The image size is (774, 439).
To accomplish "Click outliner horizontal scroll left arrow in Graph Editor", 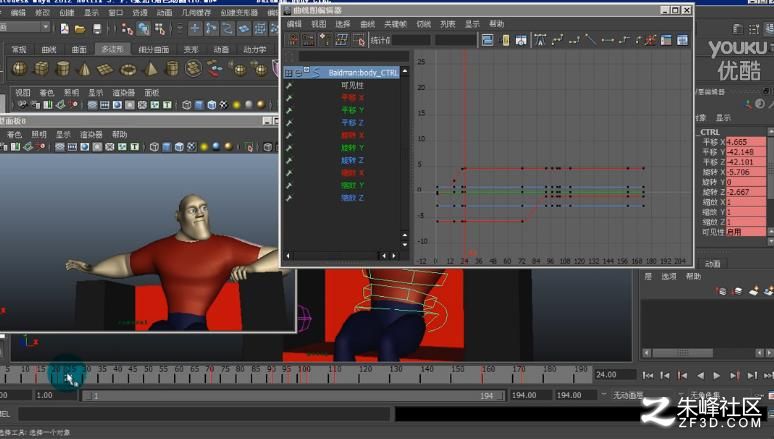I will 288,255.
